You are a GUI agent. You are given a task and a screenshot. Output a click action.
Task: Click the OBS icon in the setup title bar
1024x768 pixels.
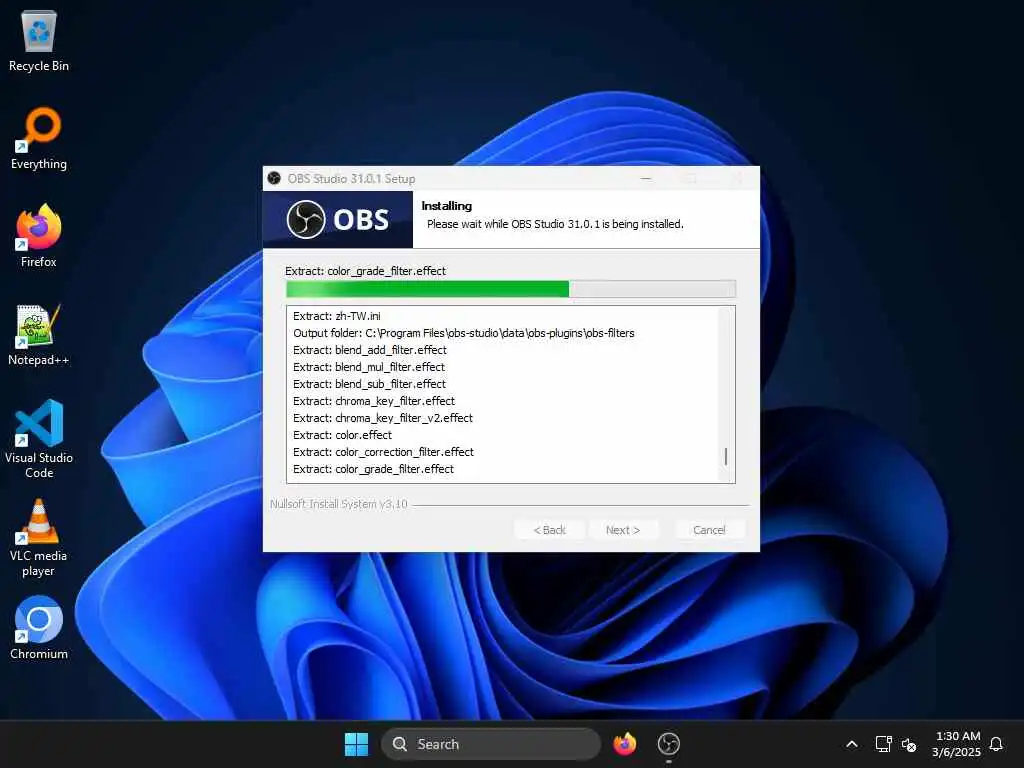coord(274,178)
